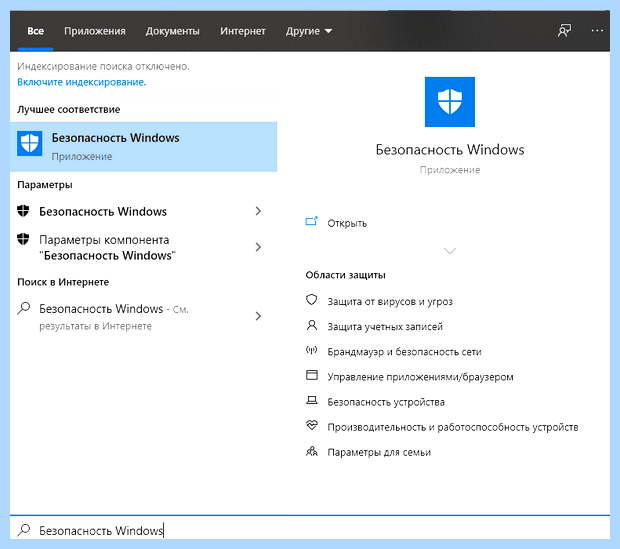Viewport: 620px width, 549px height.
Task: Expand the arrow for the web search result
Action: [258, 316]
